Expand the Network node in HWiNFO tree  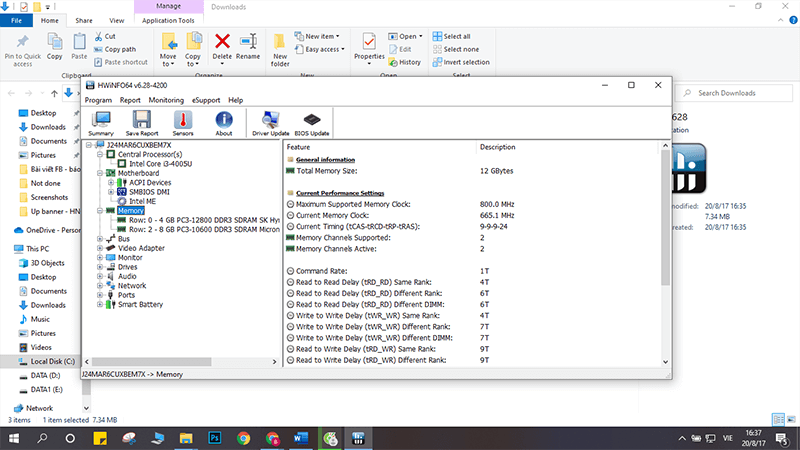click(100, 286)
